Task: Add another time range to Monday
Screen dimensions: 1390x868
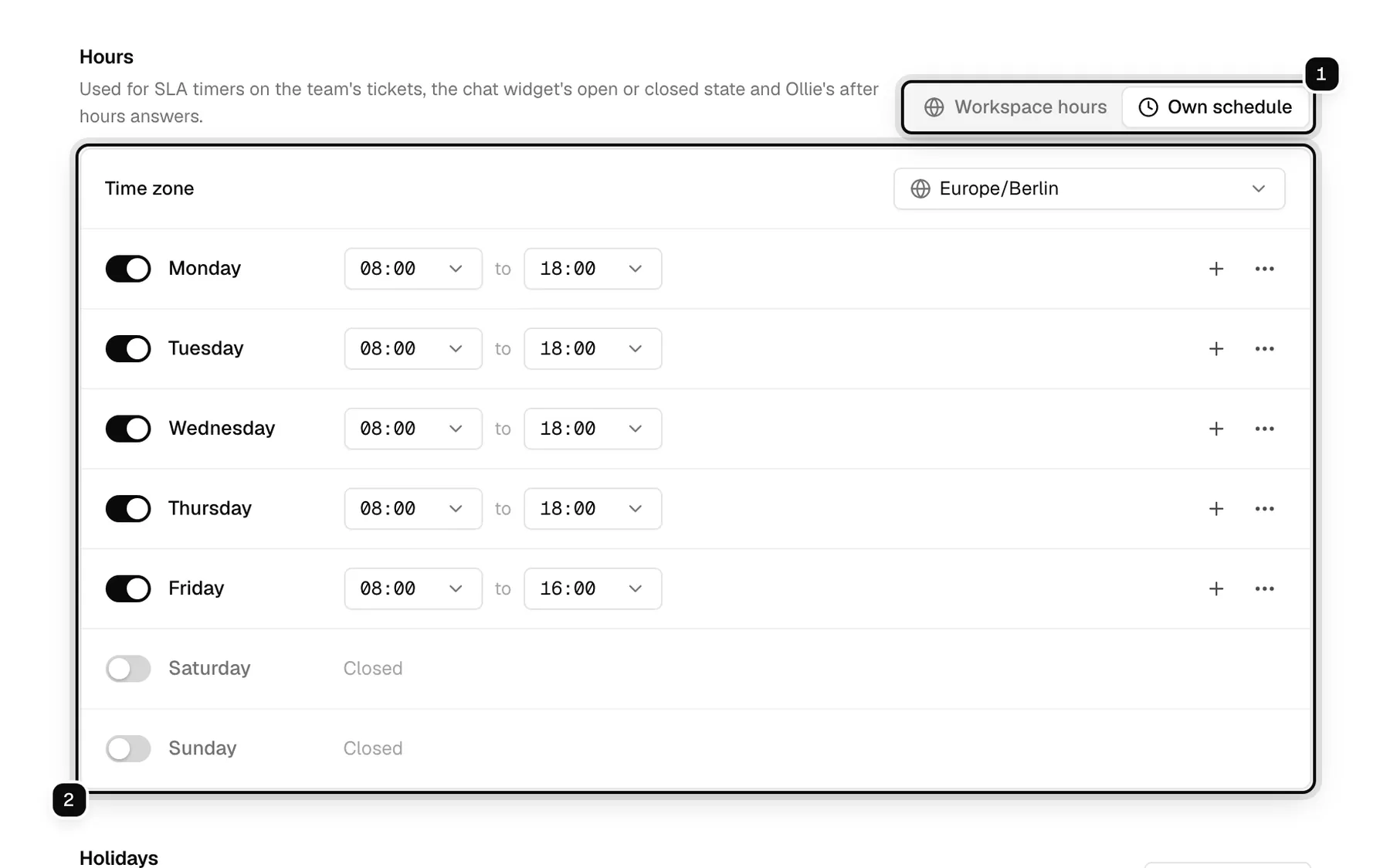Action: coord(1215,269)
